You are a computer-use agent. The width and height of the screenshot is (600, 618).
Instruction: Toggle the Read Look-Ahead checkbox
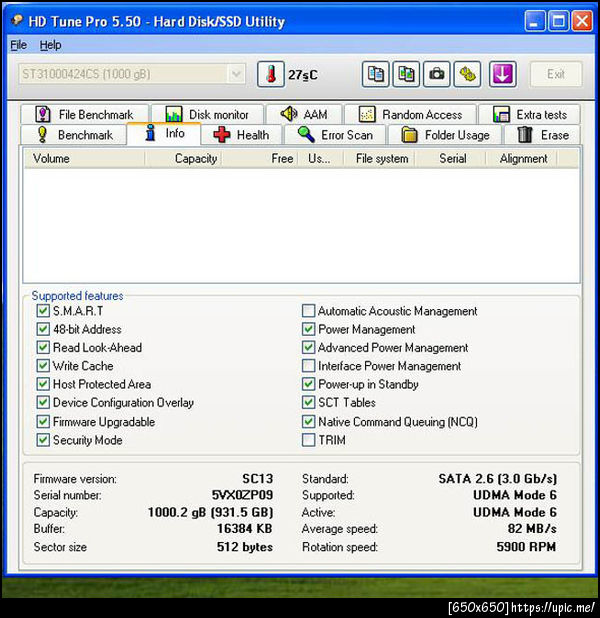pos(43,348)
